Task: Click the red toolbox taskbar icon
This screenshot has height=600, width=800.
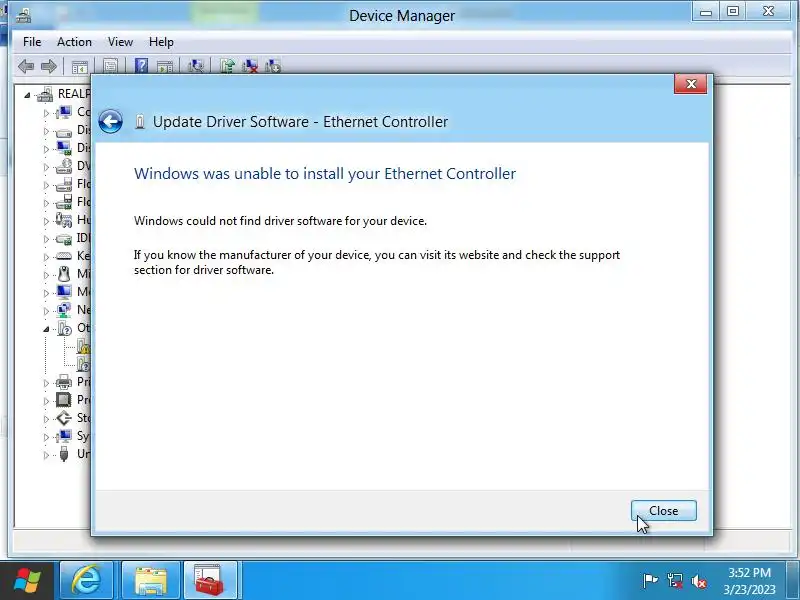Action: tap(210, 581)
